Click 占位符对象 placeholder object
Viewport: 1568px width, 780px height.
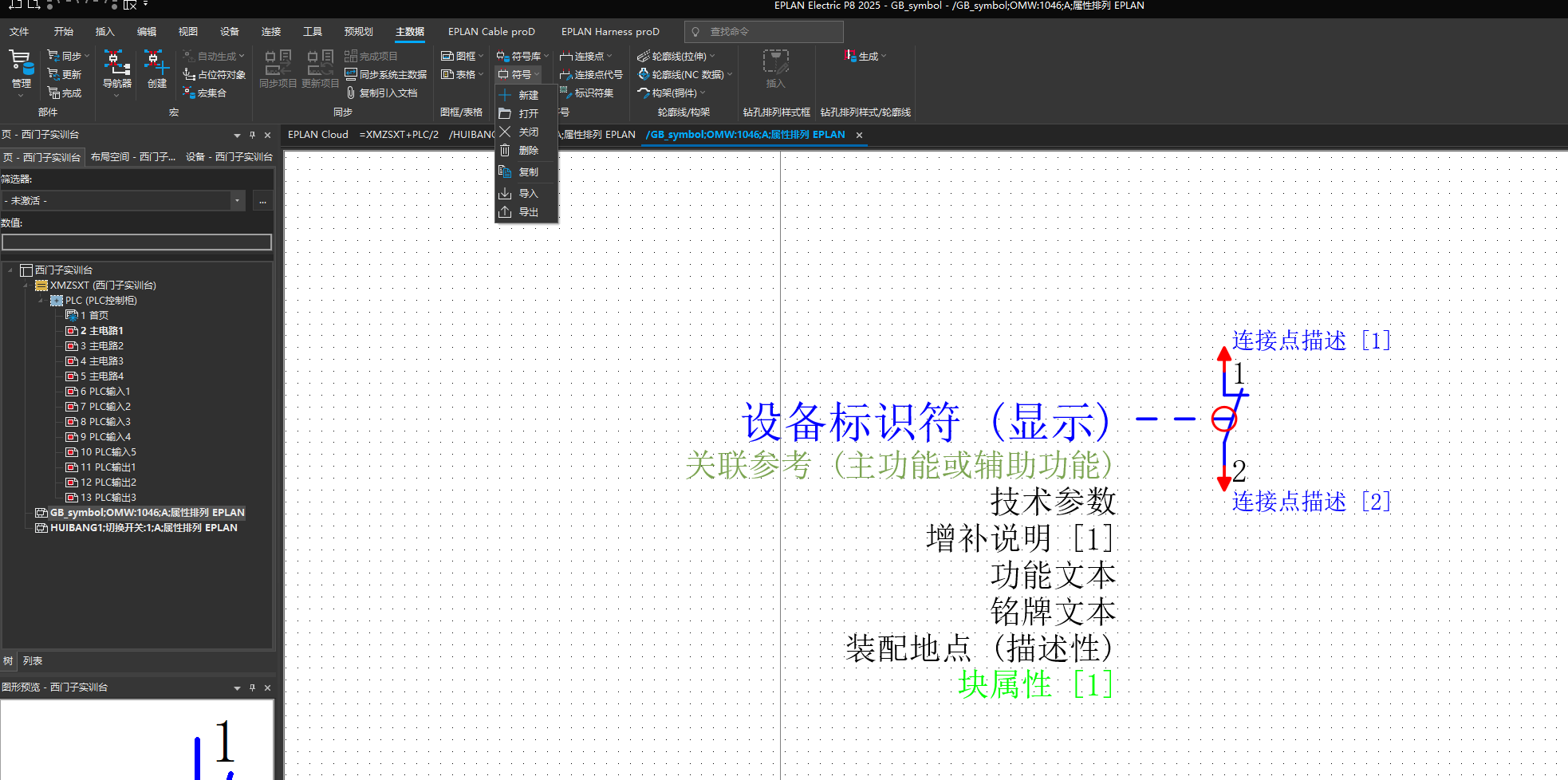[x=214, y=74]
